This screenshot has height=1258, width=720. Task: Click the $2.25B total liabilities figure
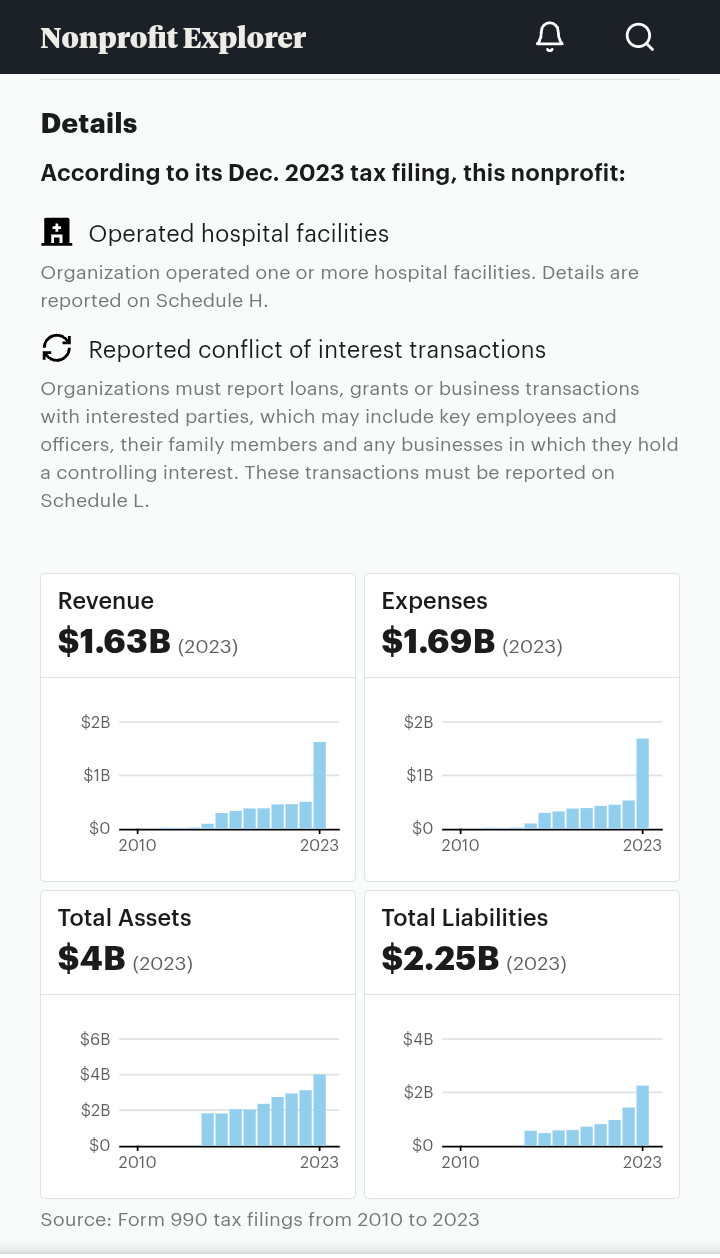pos(440,959)
